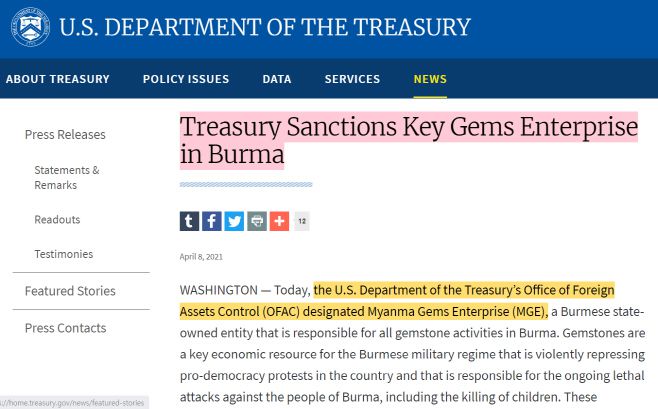
Task: Open Statements & Remarks page
Action: click(x=67, y=177)
